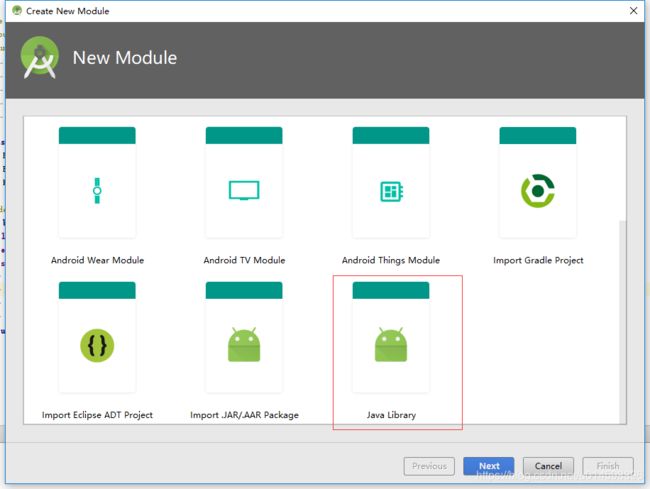Click the "Import Eclipse ADT Project" label
Screen dimensions: 650x489
[x=97, y=415]
